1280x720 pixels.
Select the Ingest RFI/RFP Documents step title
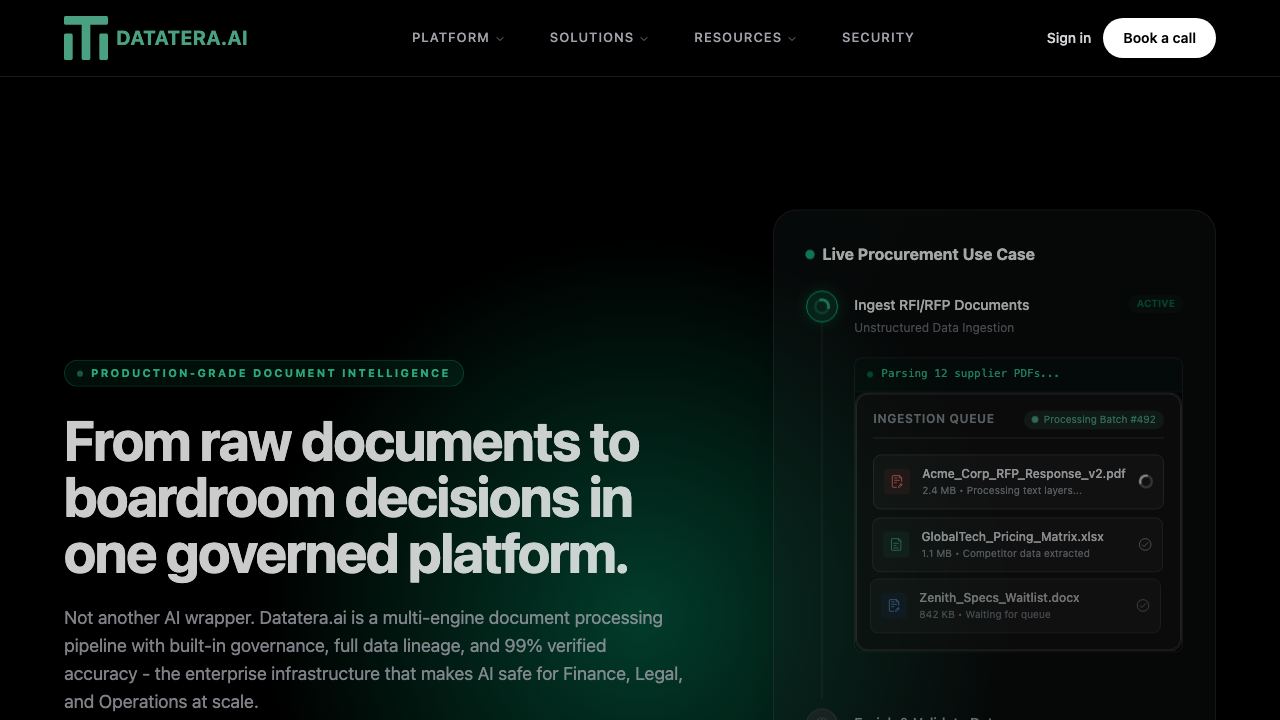[x=941, y=305]
